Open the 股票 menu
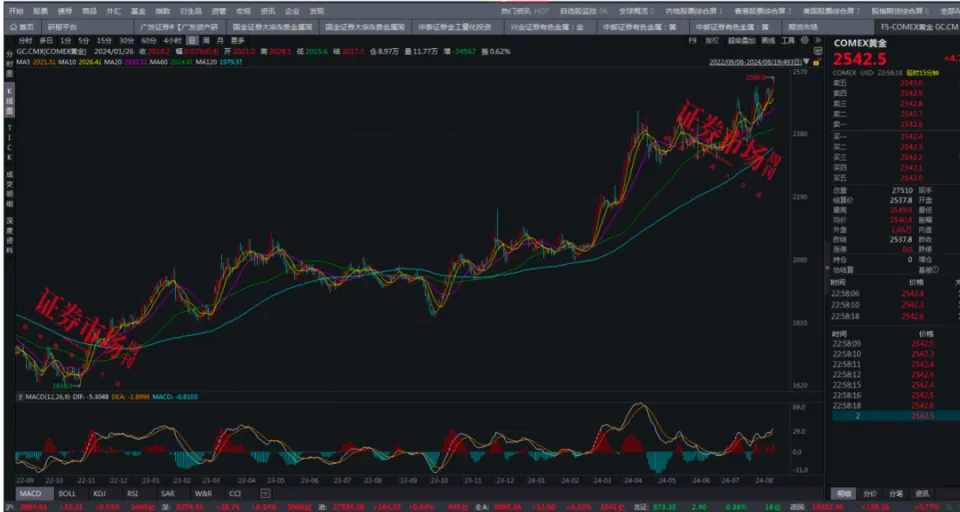 [x=40, y=10]
